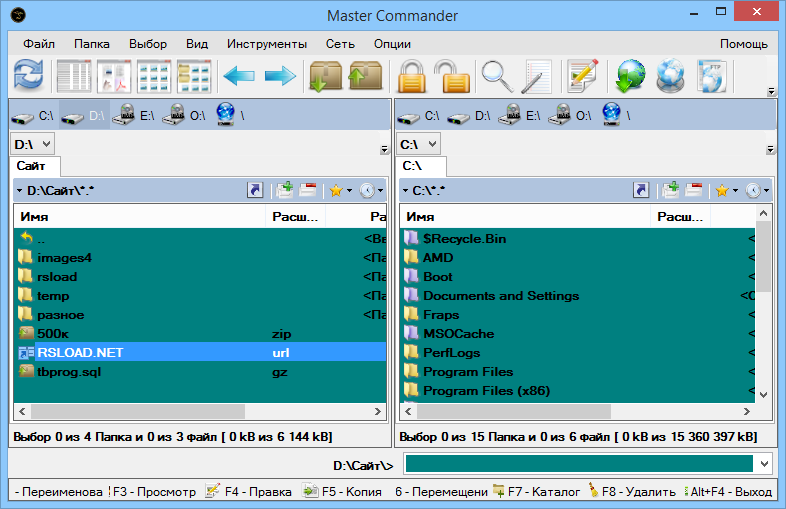
Task: Select drive O: in left panel
Action: coord(184,115)
